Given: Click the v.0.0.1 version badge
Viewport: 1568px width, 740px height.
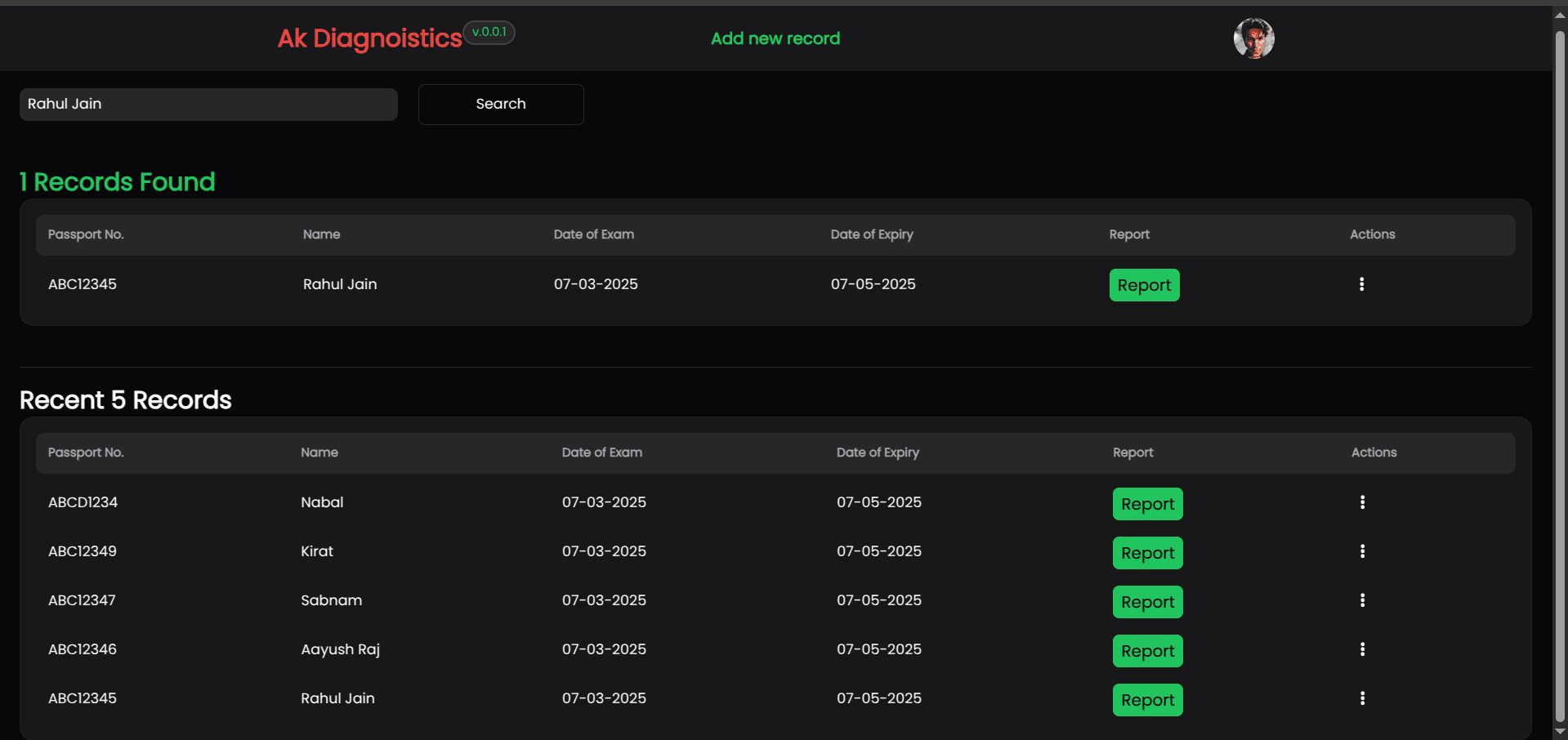Looking at the screenshot, I should pyautogui.click(x=489, y=33).
